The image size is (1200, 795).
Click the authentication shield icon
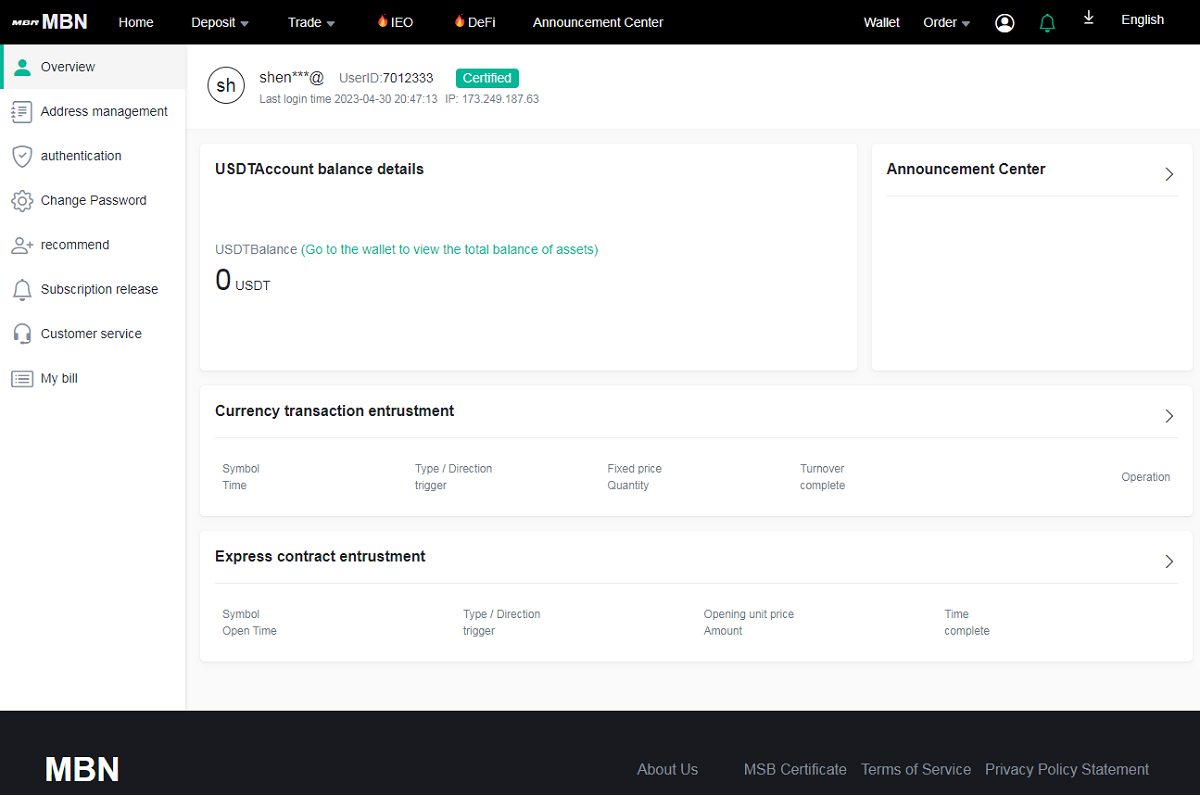pos(21,156)
